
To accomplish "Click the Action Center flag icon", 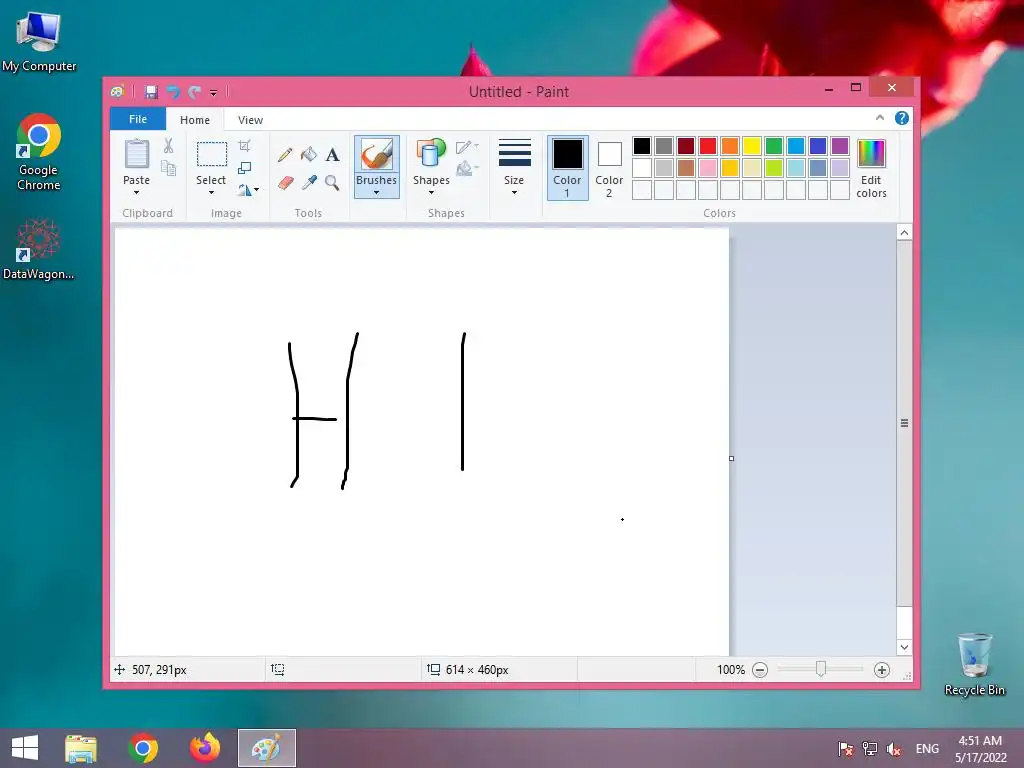I will click(846, 749).
